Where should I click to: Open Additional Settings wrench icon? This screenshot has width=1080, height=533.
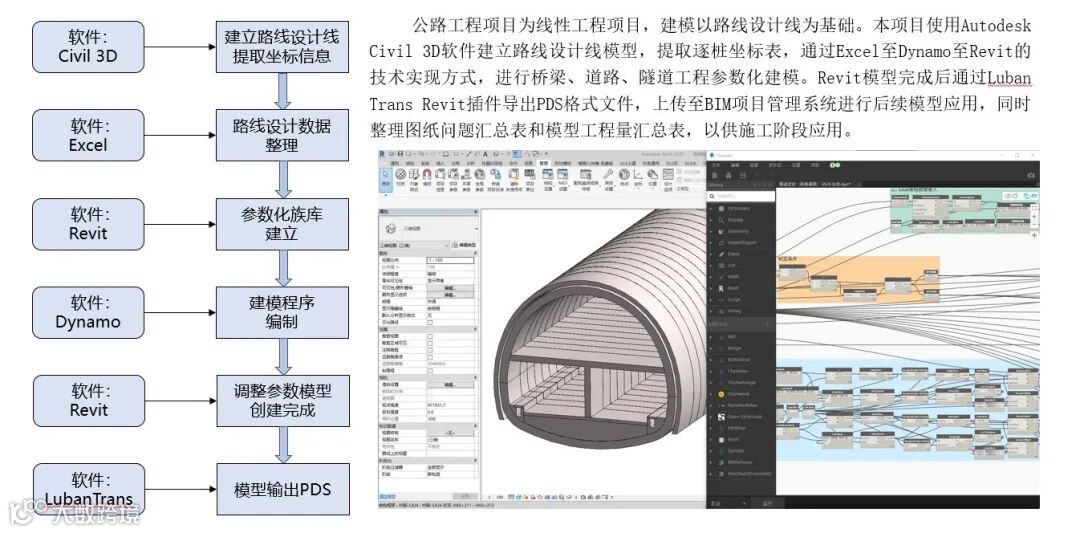608,180
